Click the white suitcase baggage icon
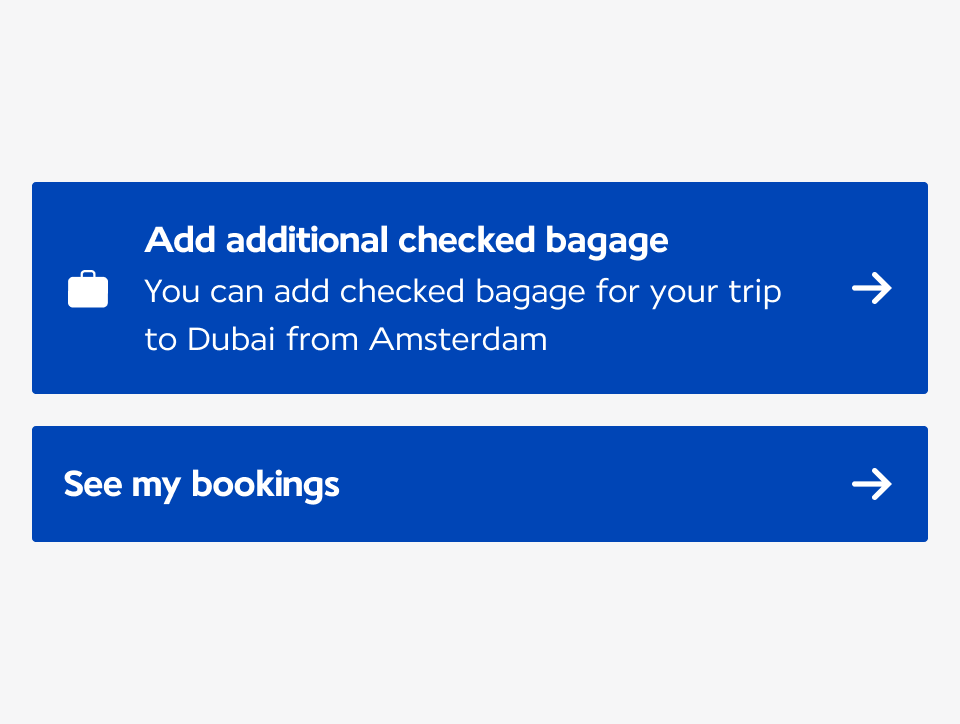 [x=88, y=289]
